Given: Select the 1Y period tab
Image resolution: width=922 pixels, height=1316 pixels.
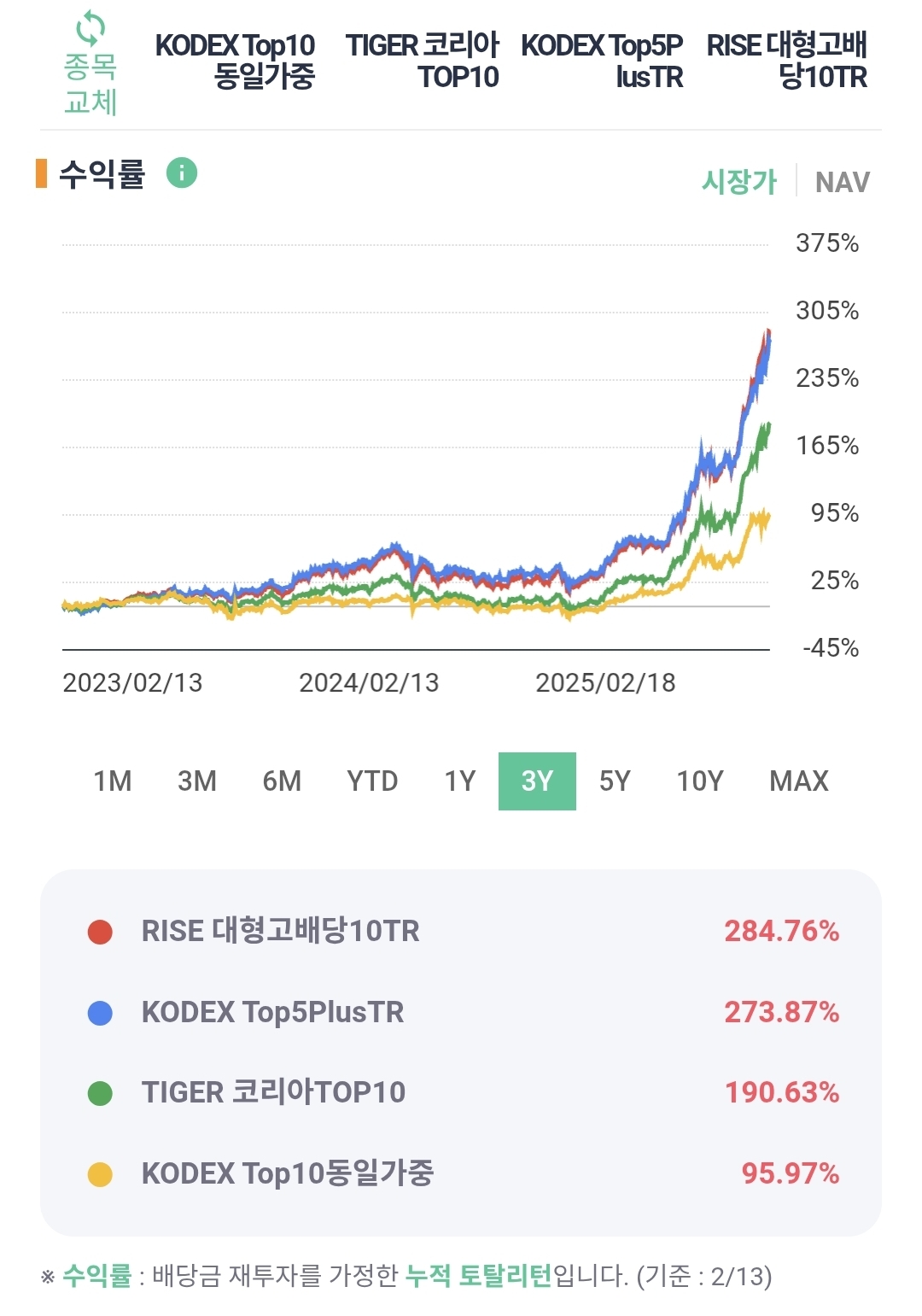Looking at the screenshot, I should pos(459,781).
